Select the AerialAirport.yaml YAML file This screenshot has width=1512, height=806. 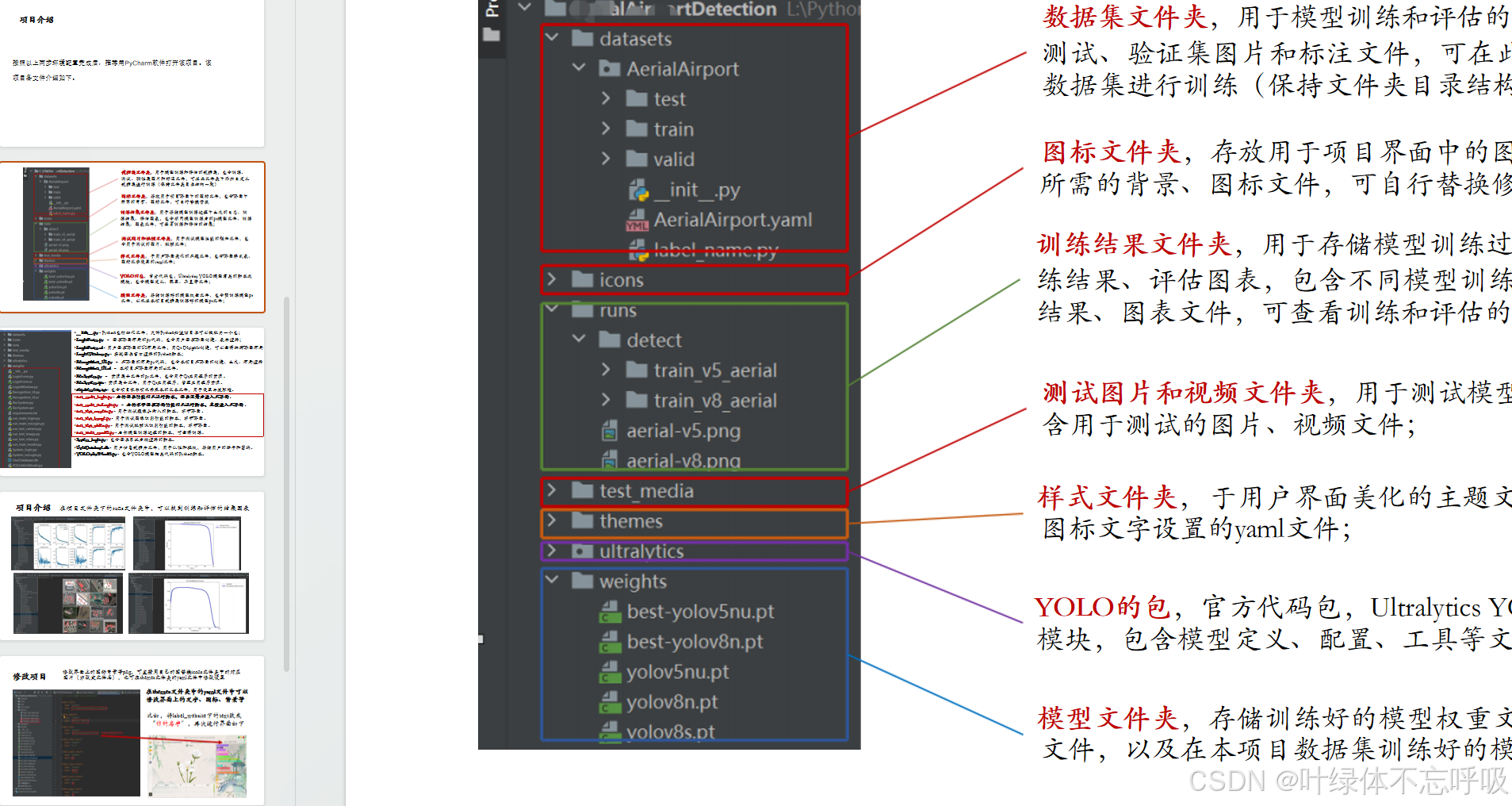[733, 220]
